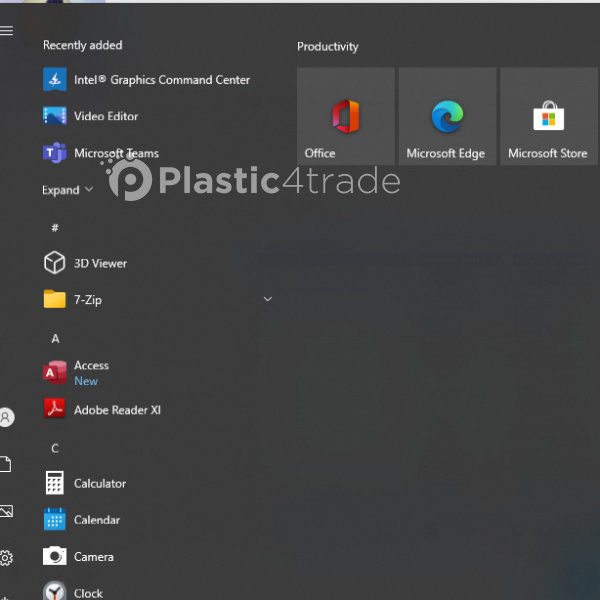Viewport: 600px width, 600px height.
Task: Click the 7-Zip folder icon
Action: 55,299
